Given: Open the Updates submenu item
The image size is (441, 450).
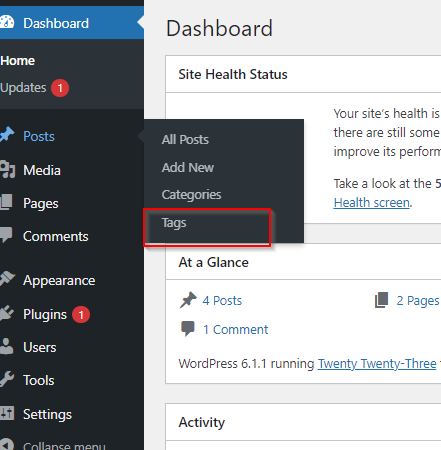Looking at the screenshot, I should click(x=23, y=88).
